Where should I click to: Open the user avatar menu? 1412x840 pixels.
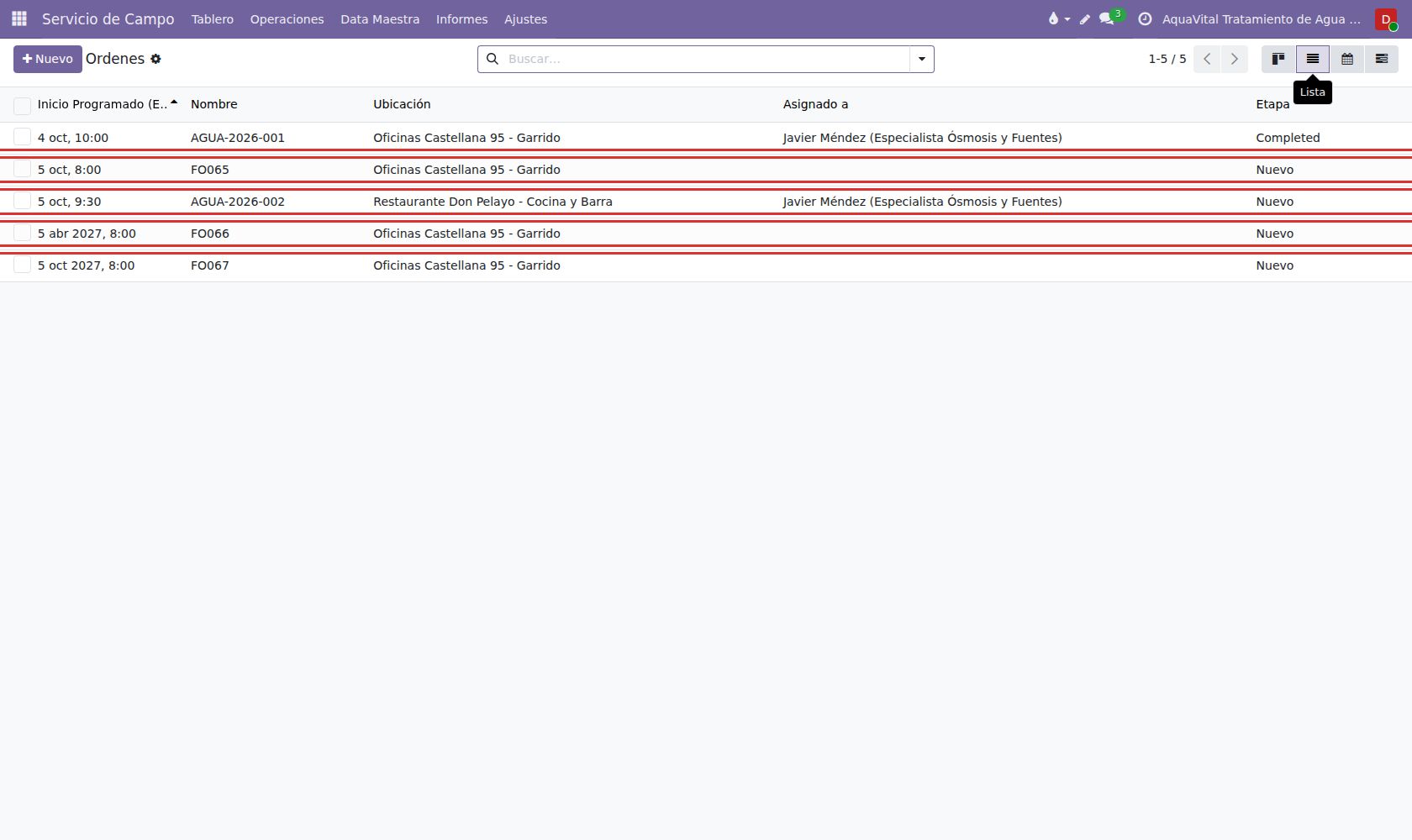(x=1386, y=19)
